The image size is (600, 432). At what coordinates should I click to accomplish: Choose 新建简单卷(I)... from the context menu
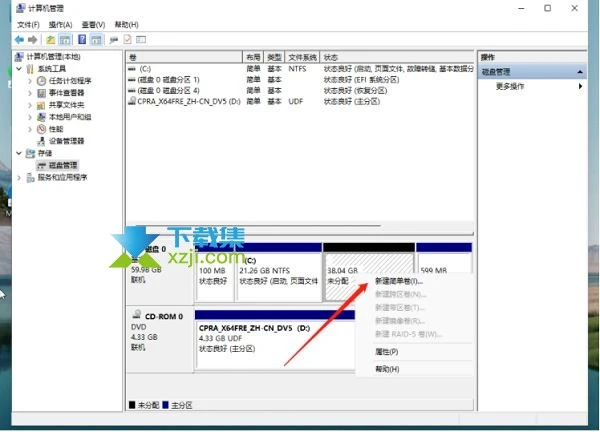coord(399,281)
